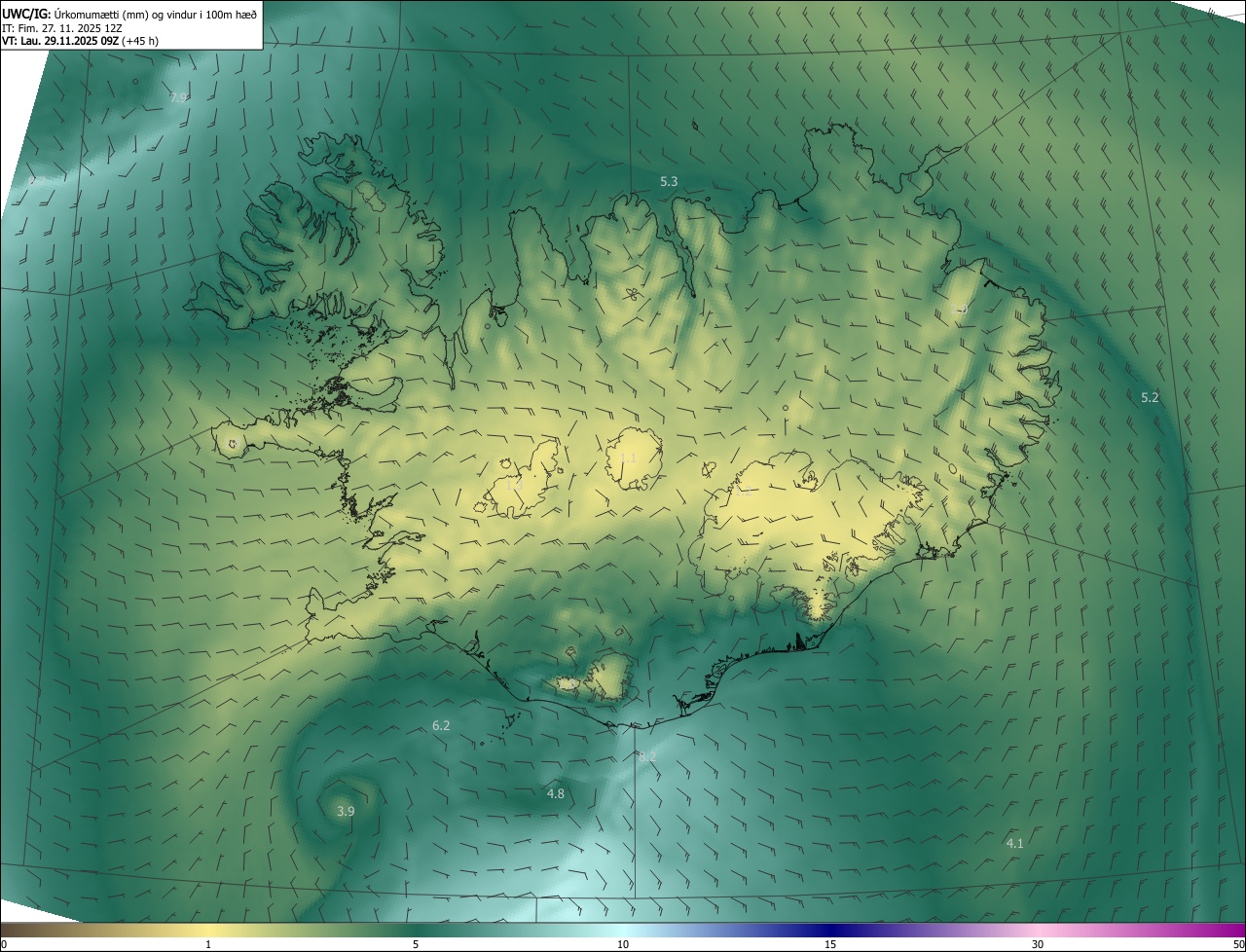This screenshot has width=1246, height=952.
Task: Click the '4.1' value in the southeast
Action: point(1014,843)
